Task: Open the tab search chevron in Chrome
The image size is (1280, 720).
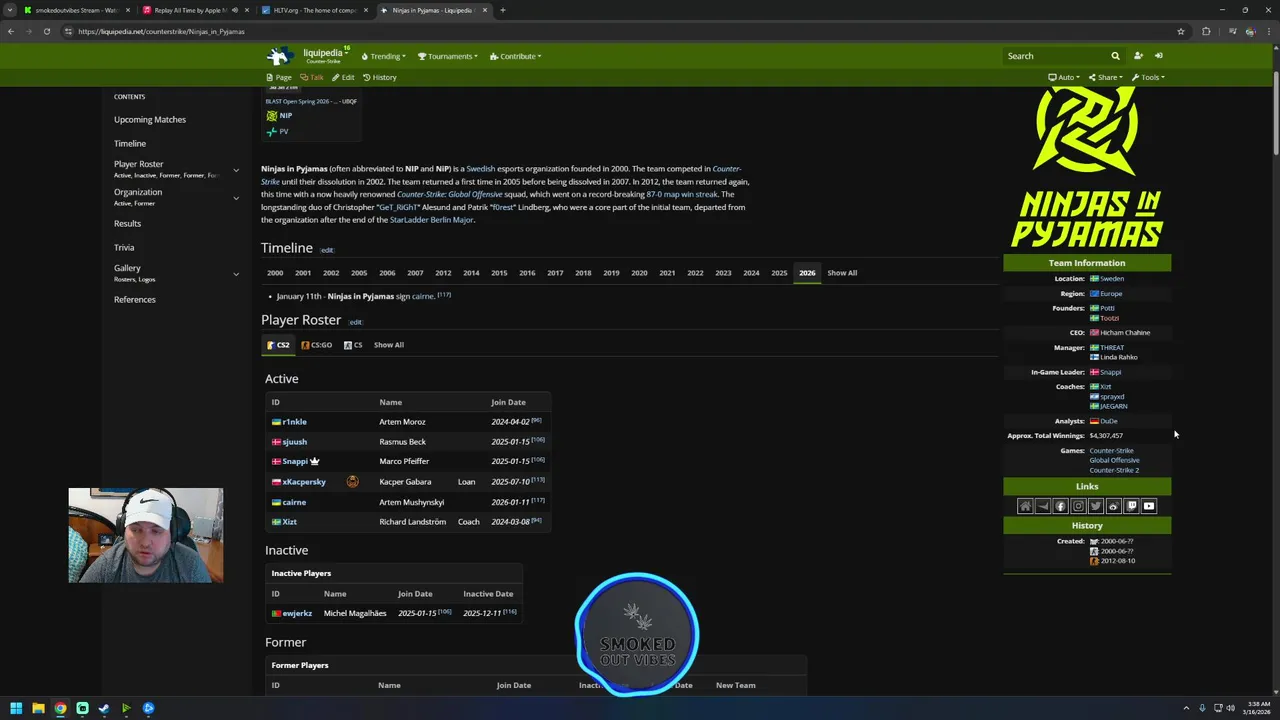Action: pyautogui.click(x=11, y=10)
